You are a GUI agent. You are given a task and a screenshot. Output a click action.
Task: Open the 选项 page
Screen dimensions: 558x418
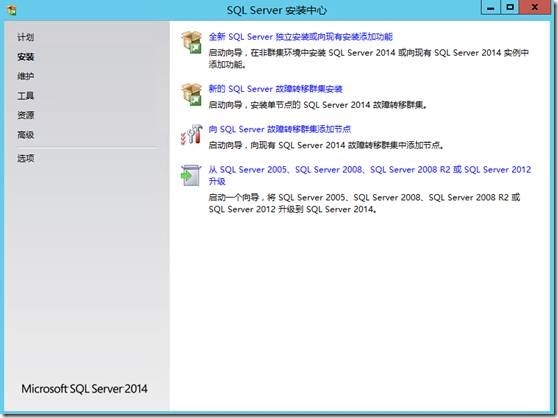point(26,158)
